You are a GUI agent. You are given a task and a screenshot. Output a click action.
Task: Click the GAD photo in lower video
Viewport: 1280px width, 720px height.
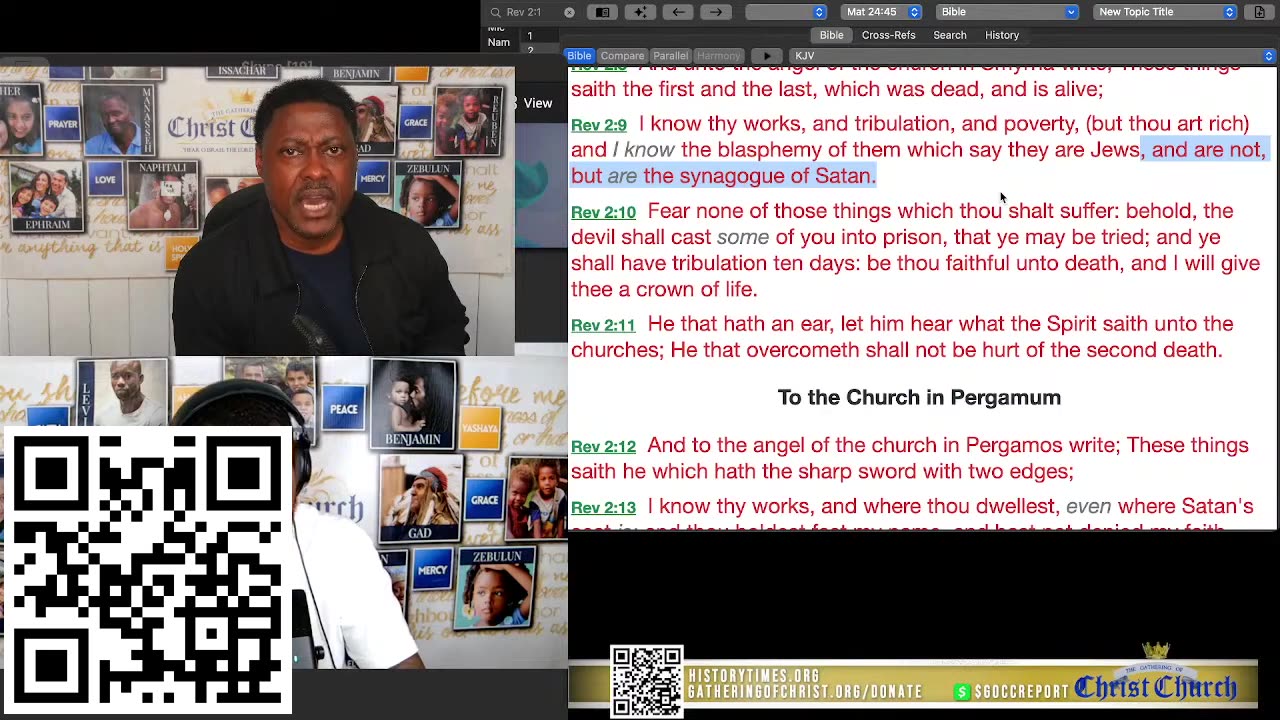tap(419, 496)
